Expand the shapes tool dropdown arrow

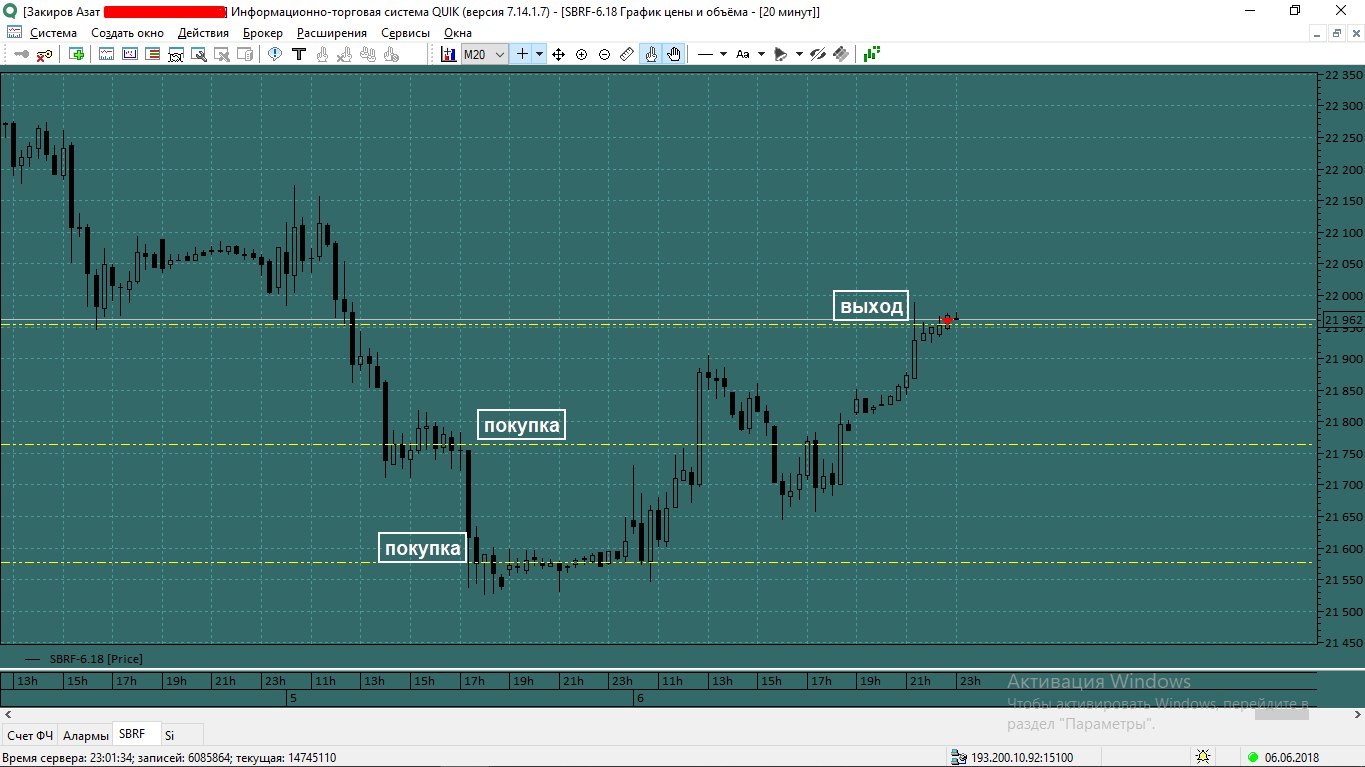[799, 54]
